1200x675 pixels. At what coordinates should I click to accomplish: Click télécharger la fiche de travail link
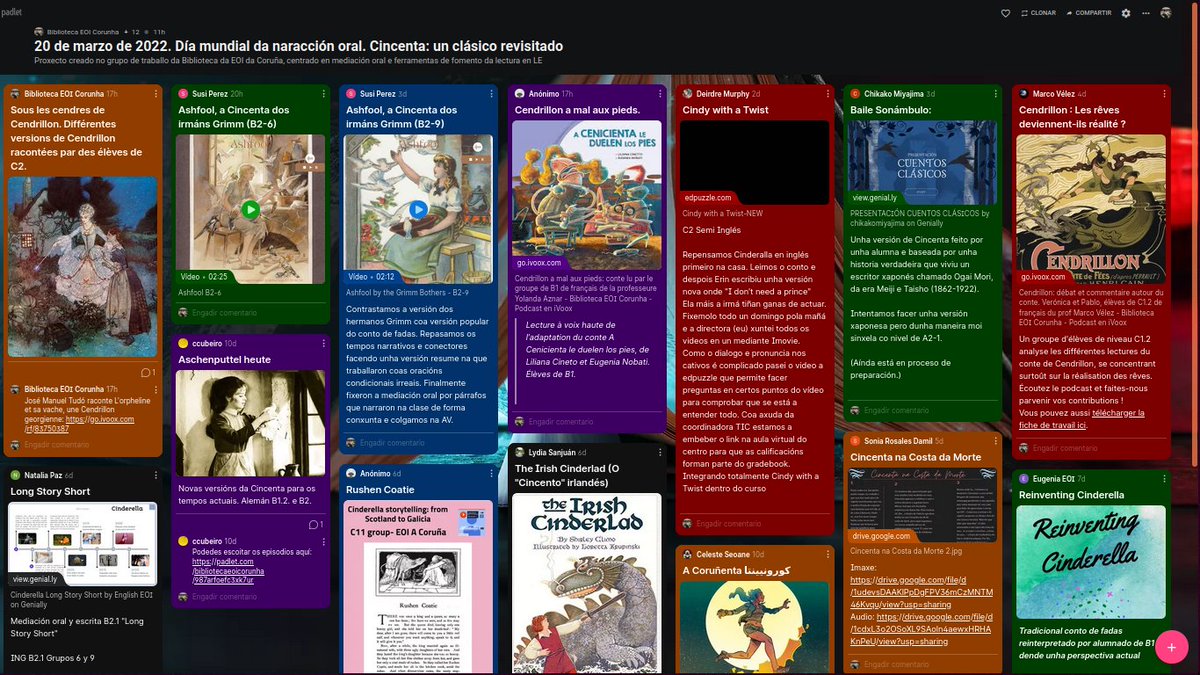coord(1081,418)
